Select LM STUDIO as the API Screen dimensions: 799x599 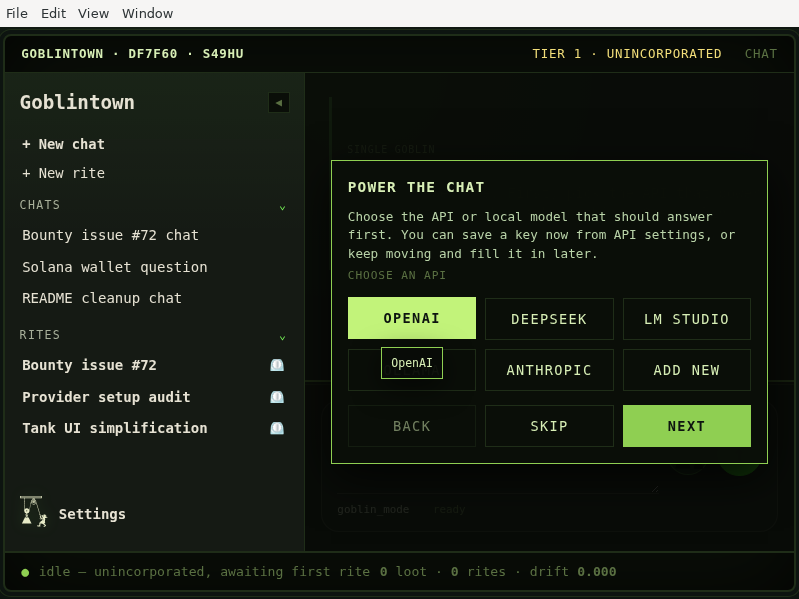pyautogui.click(x=686, y=319)
